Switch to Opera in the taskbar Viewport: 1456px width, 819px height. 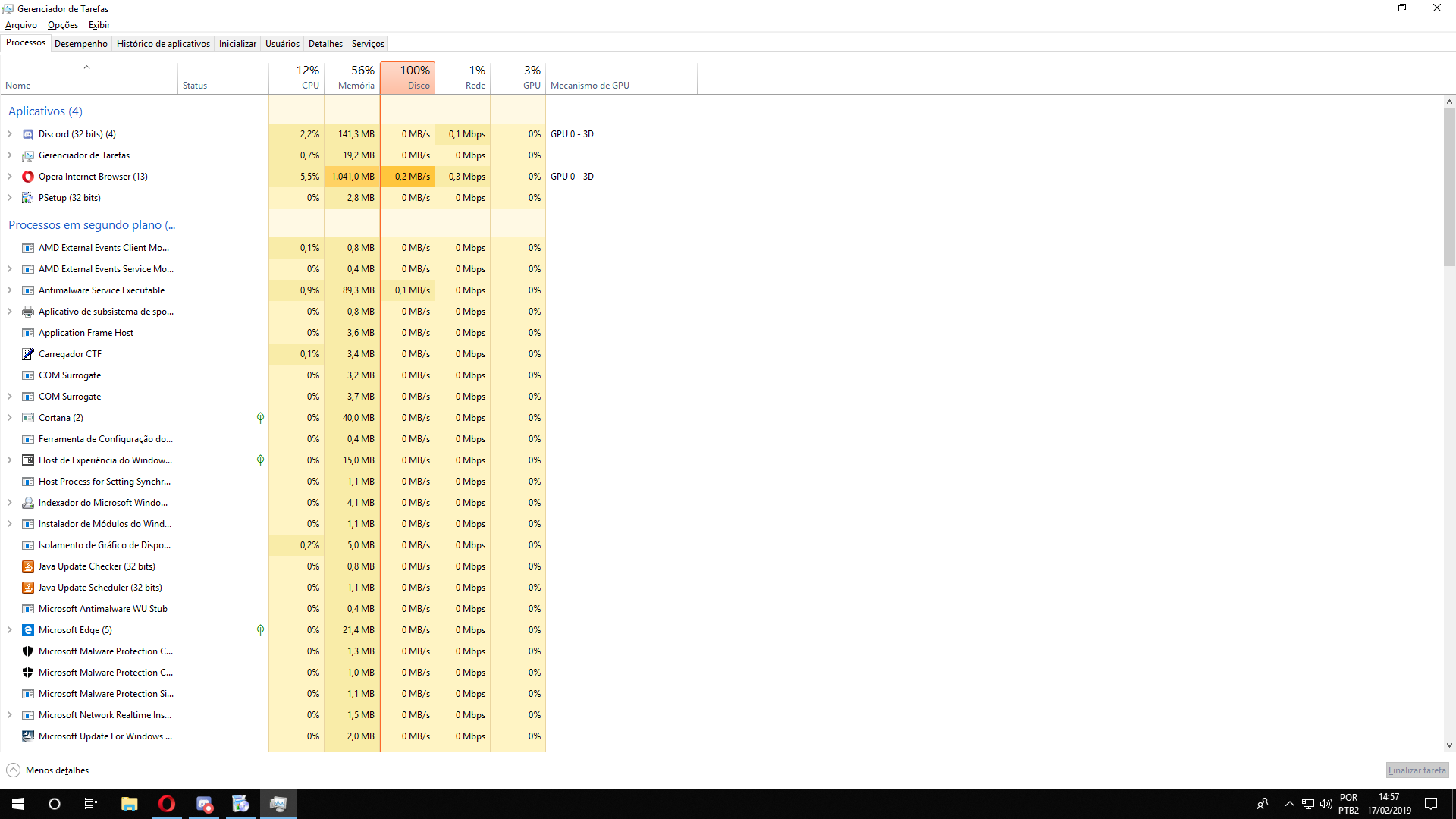pos(167,804)
